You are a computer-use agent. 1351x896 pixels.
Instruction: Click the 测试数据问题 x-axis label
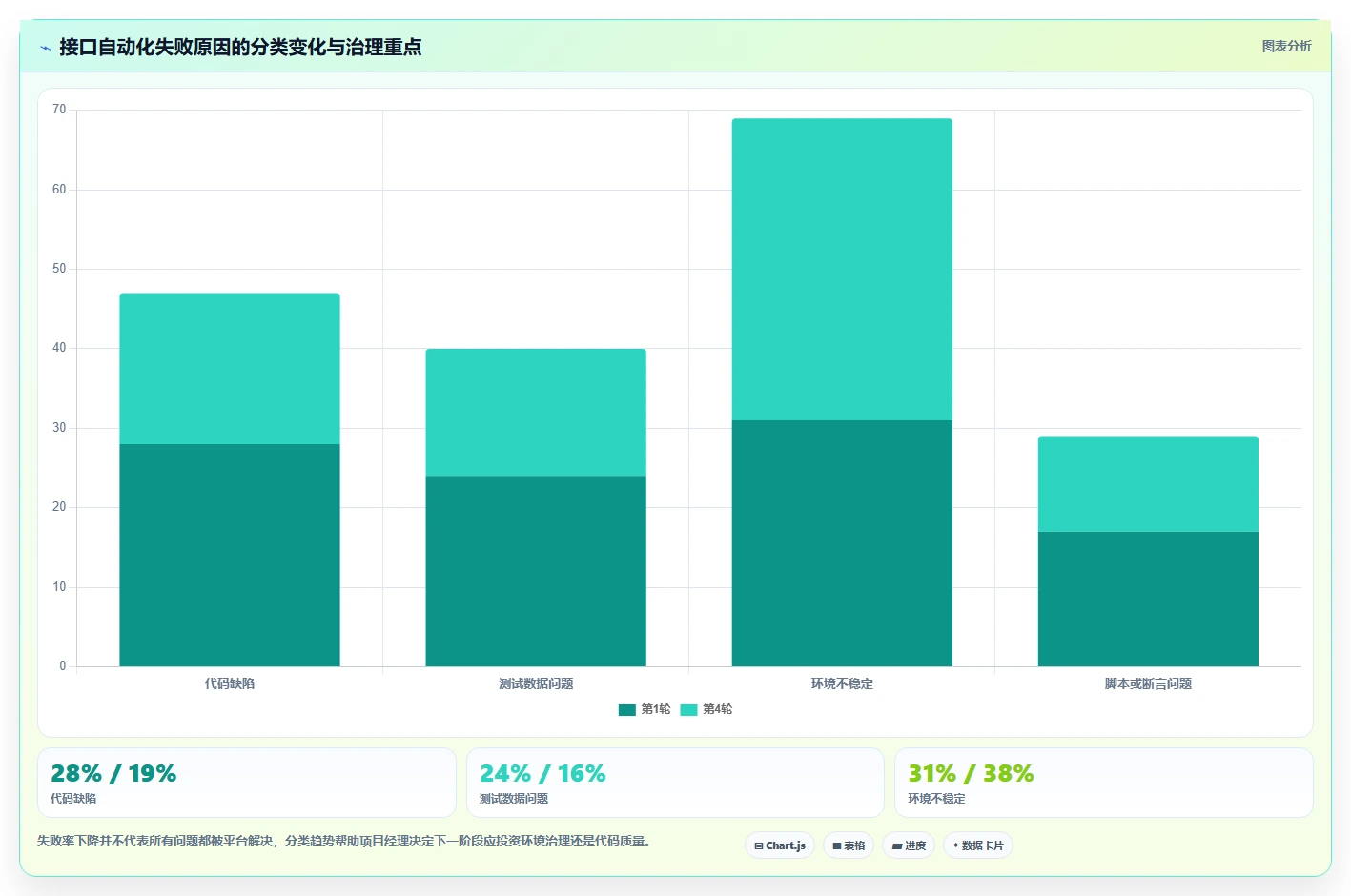pos(536,683)
